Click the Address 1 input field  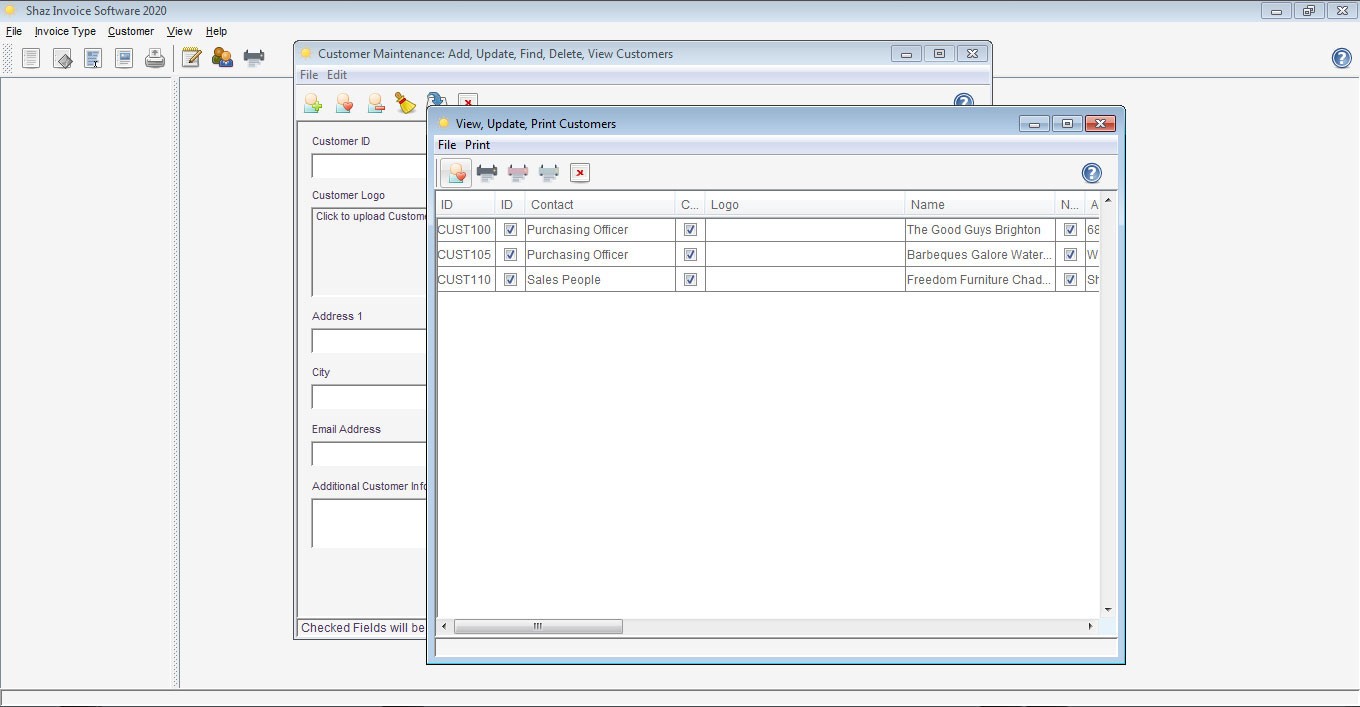pos(369,341)
